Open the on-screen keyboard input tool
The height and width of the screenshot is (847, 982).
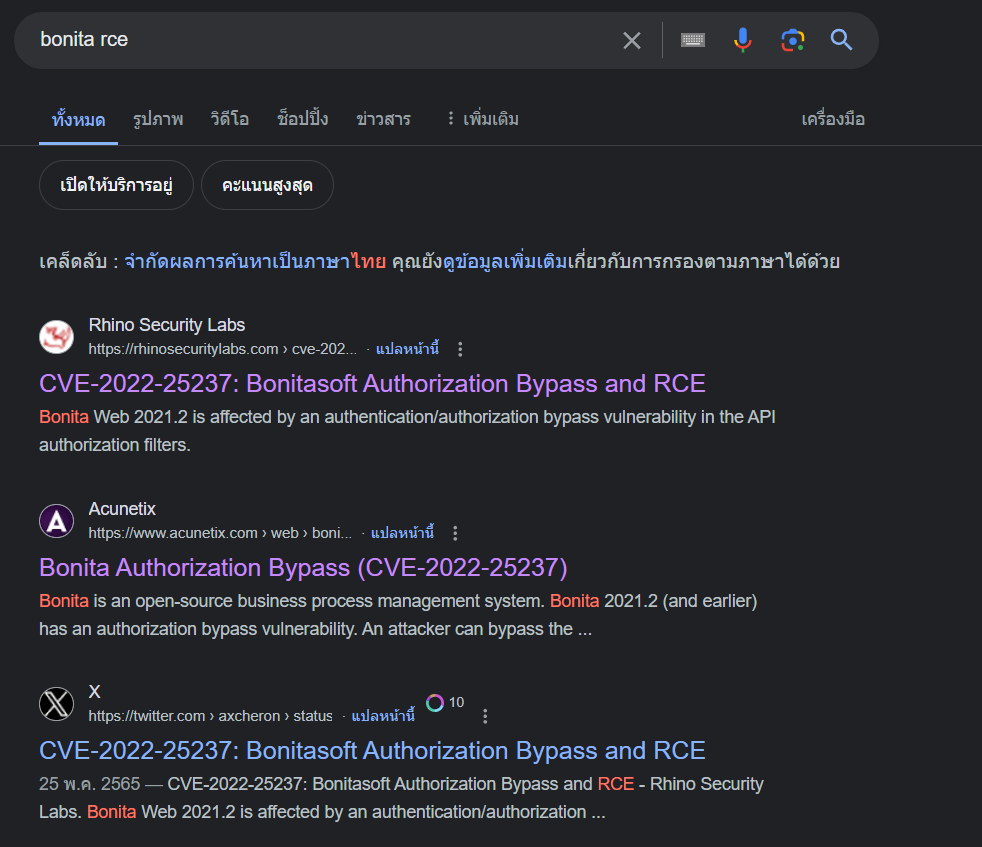[x=693, y=40]
